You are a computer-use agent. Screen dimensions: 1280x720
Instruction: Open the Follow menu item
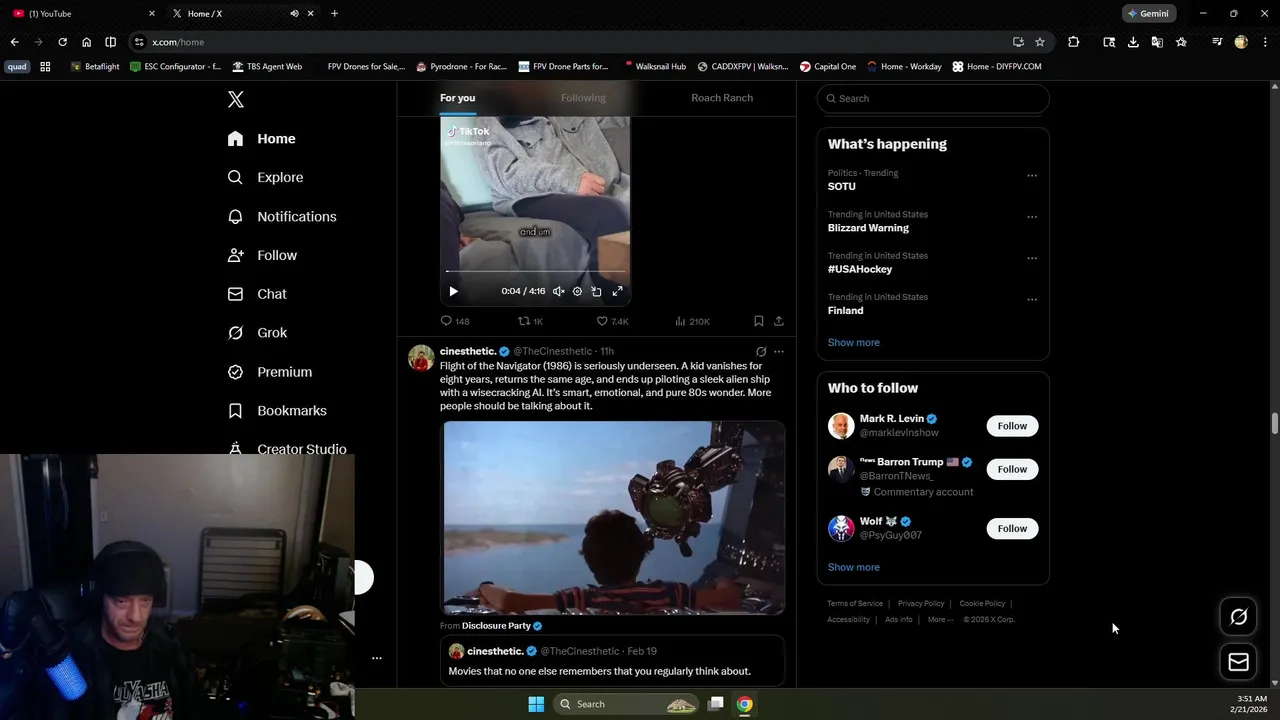pyautogui.click(x=263, y=255)
